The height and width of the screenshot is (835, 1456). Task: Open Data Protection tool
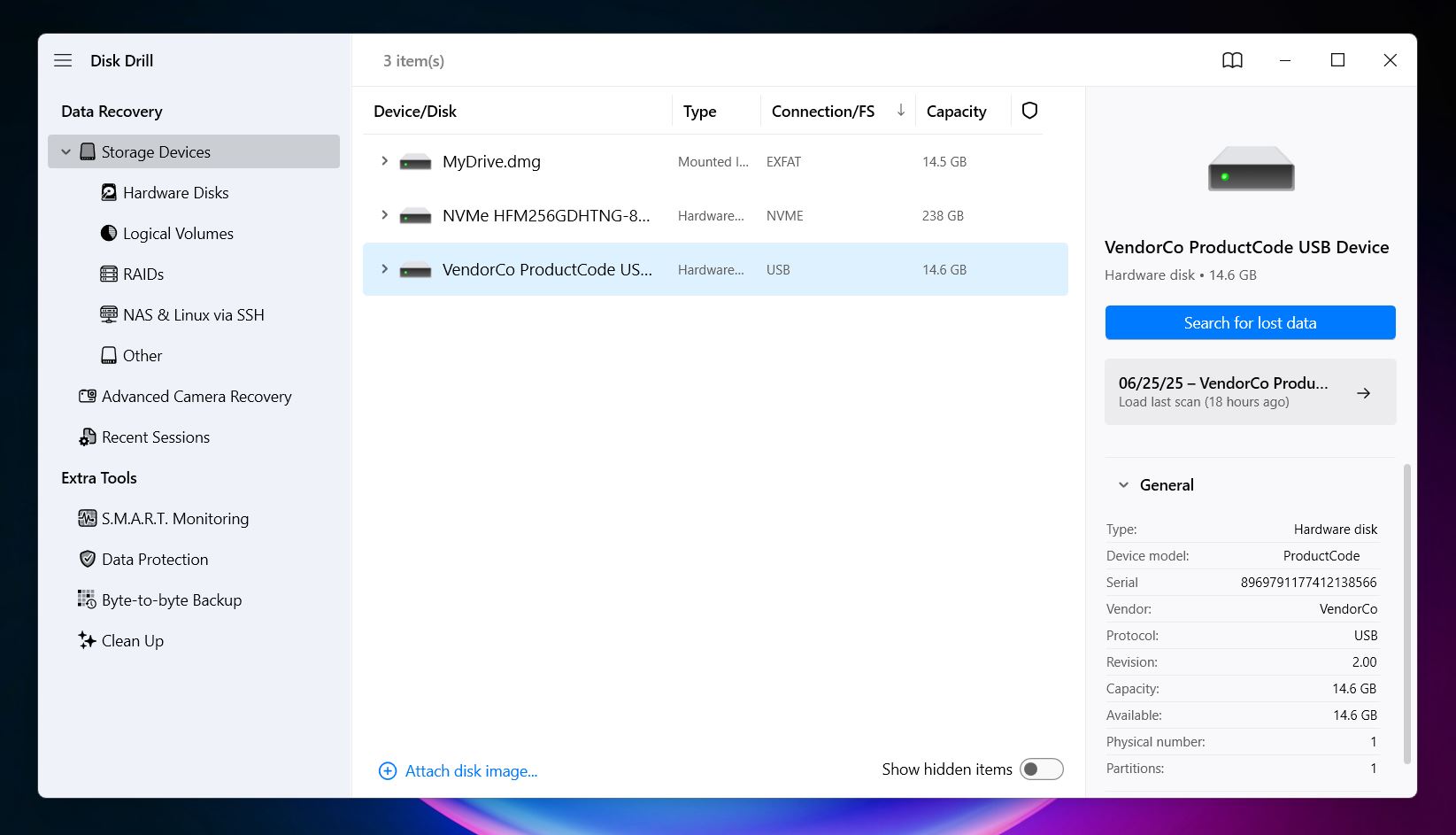[155, 560]
